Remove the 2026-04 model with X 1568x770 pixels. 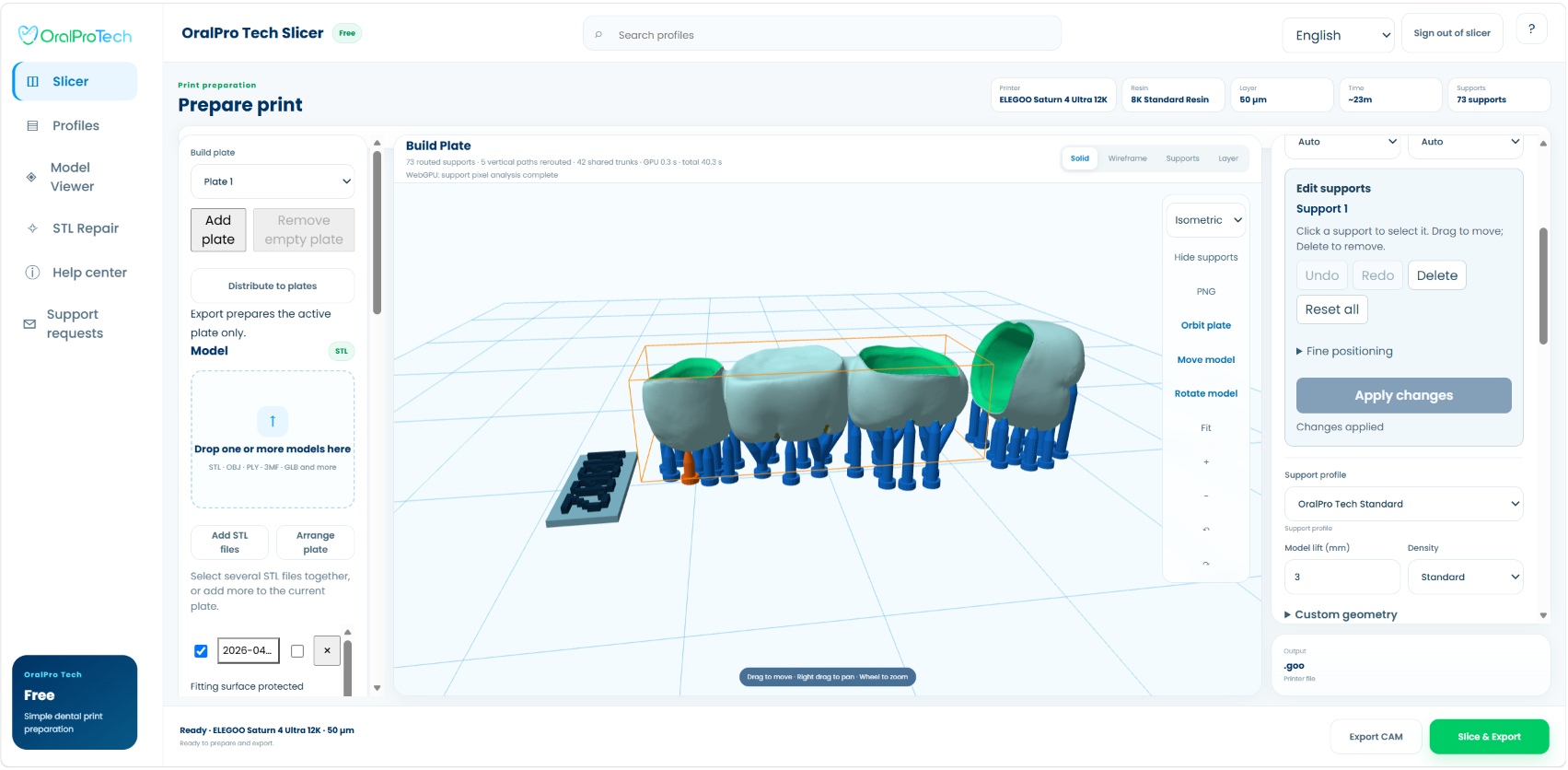(x=327, y=651)
